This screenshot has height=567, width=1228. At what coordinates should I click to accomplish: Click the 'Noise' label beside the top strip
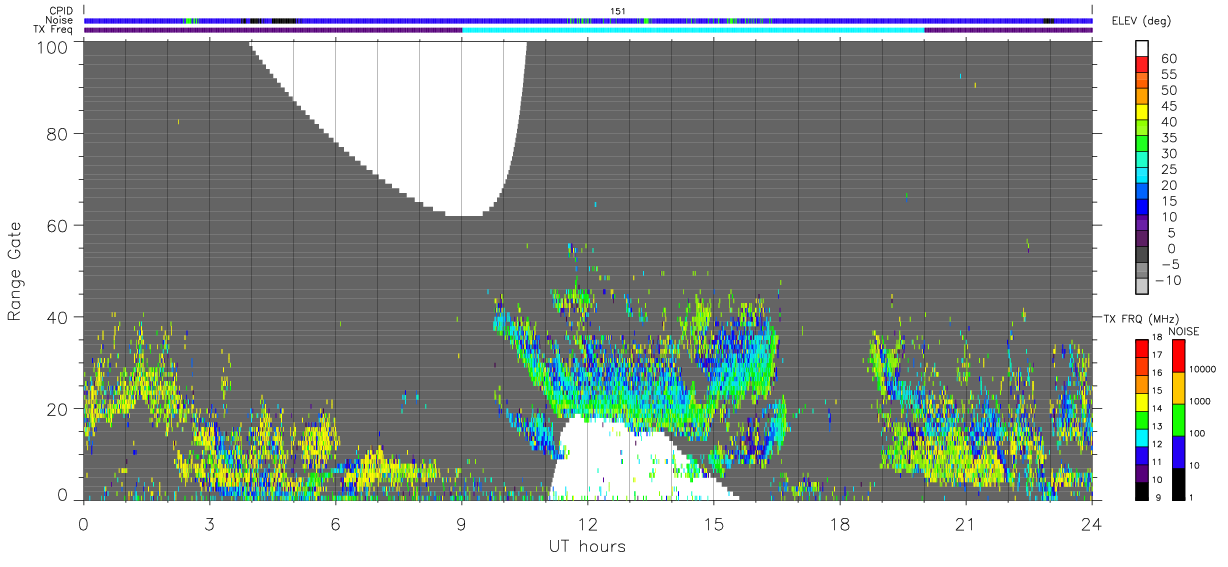(59, 20)
